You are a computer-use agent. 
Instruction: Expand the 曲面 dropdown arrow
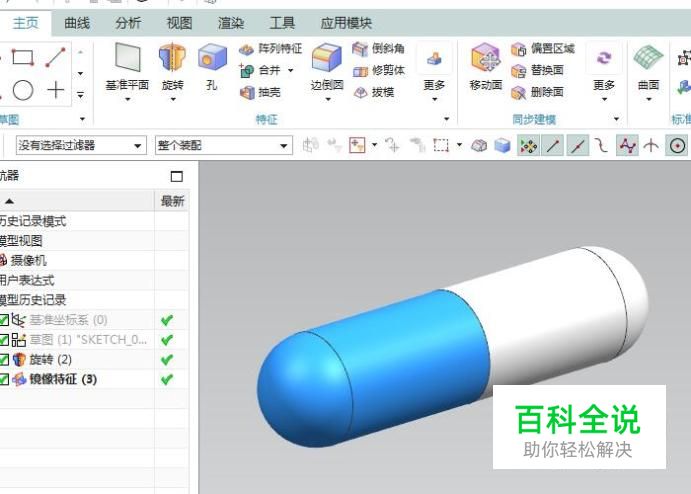point(648,99)
